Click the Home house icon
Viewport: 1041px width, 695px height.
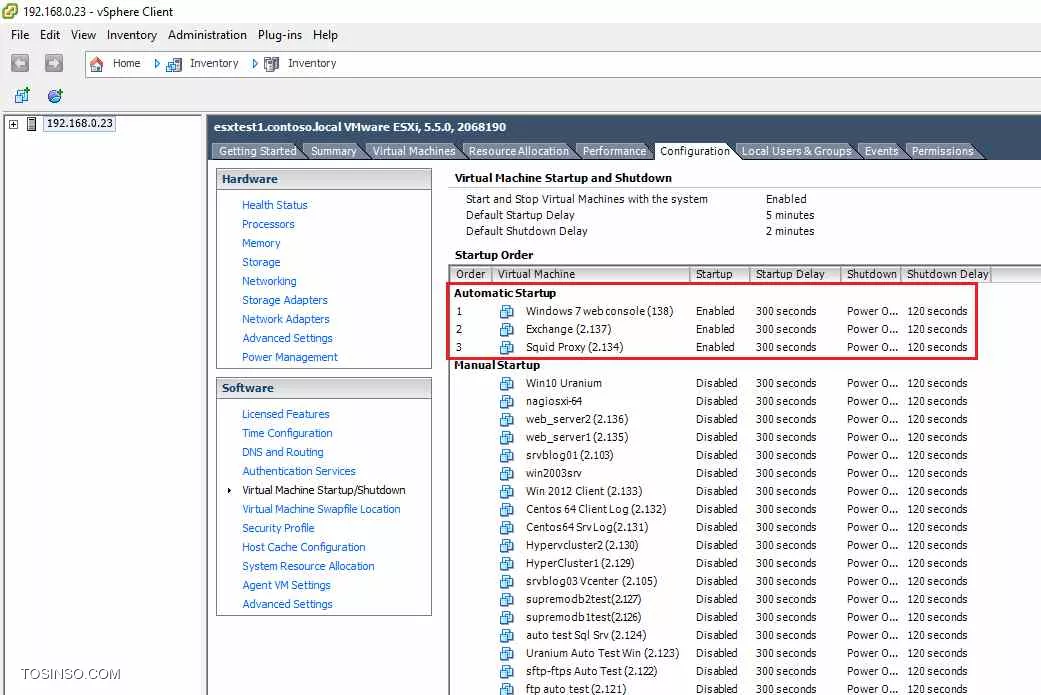[x=97, y=64]
